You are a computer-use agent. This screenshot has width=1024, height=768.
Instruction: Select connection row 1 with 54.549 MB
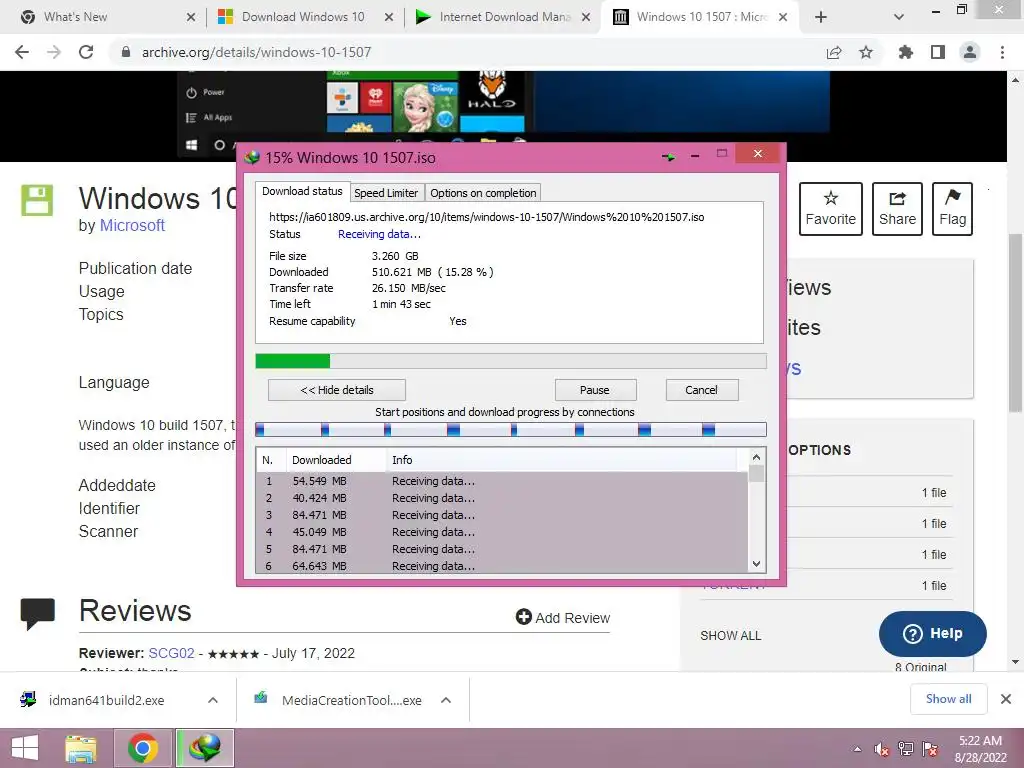tap(502, 481)
